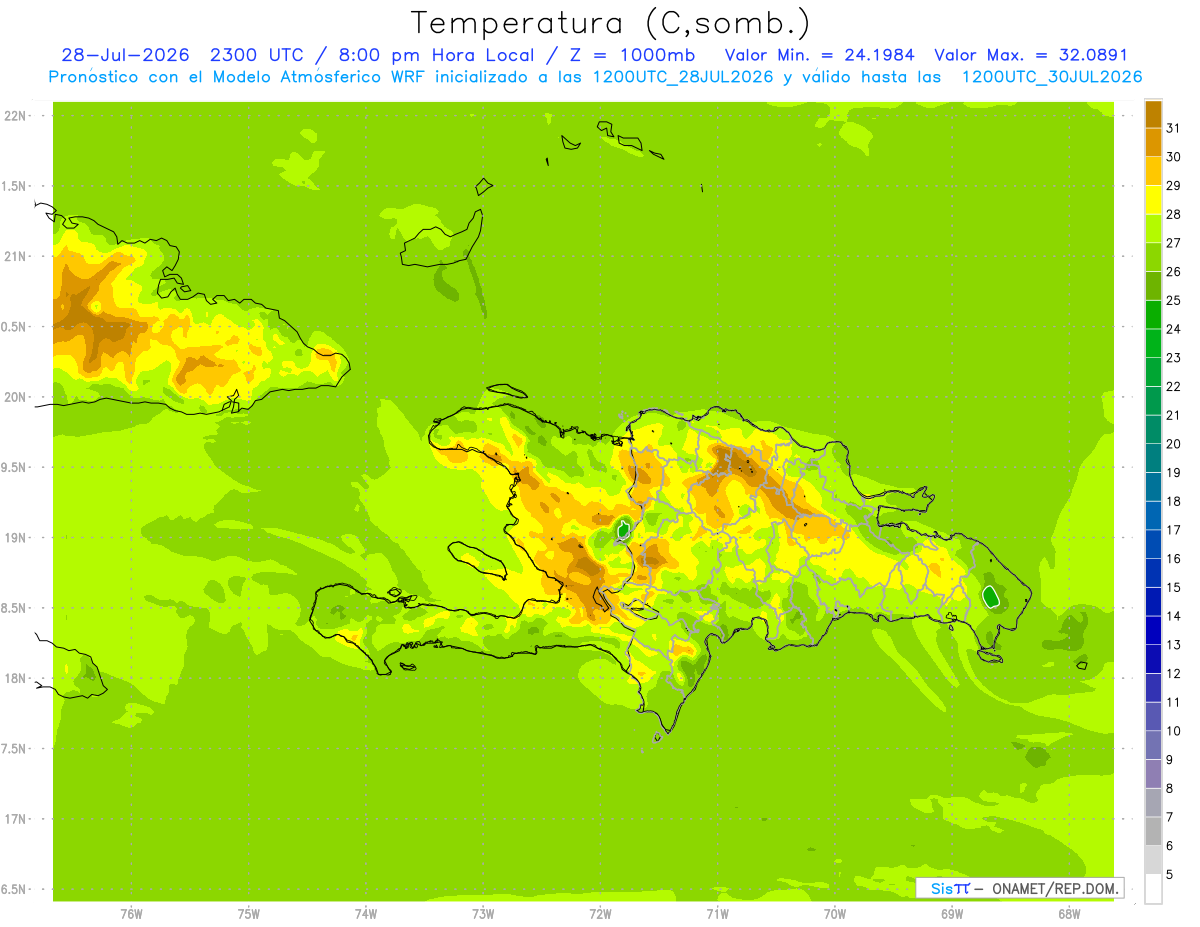The image size is (1200, 927).
Task: Click the '21N' latitude label
Action: pos(17,256)
